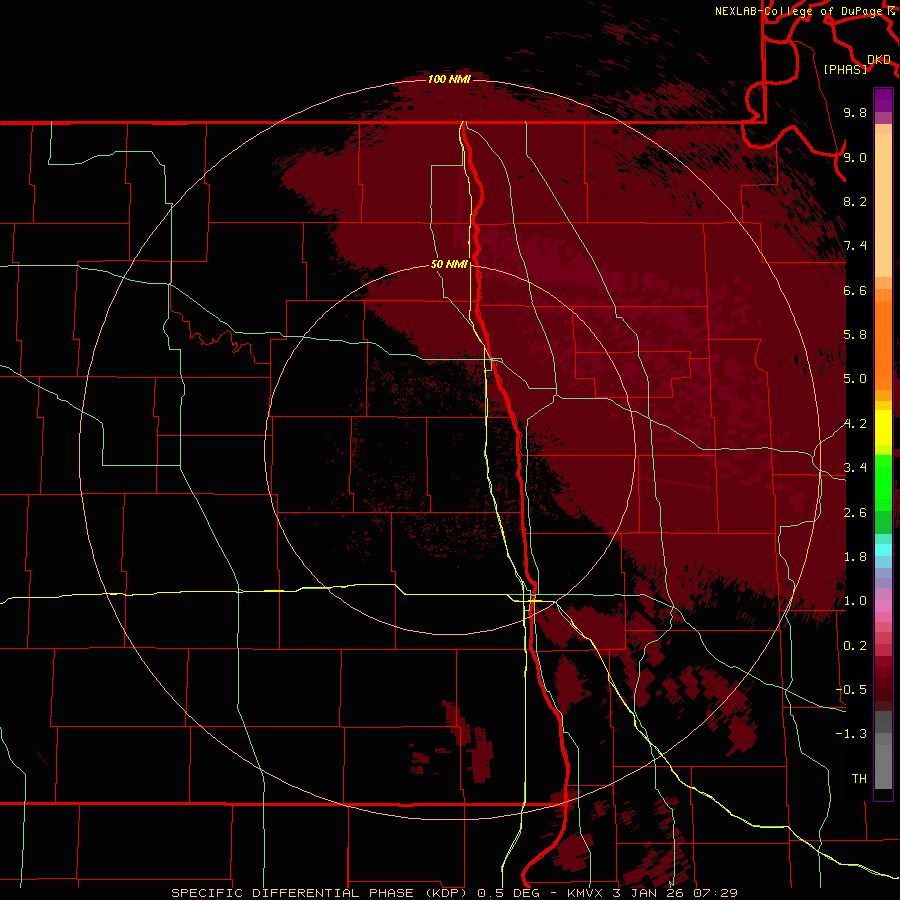Click the SPECIFIC DIFFERENTIAL PHASE (KDP) caption
Image resolution: width=900 pixels, height=900 pixels.
[x=318, y=893]
